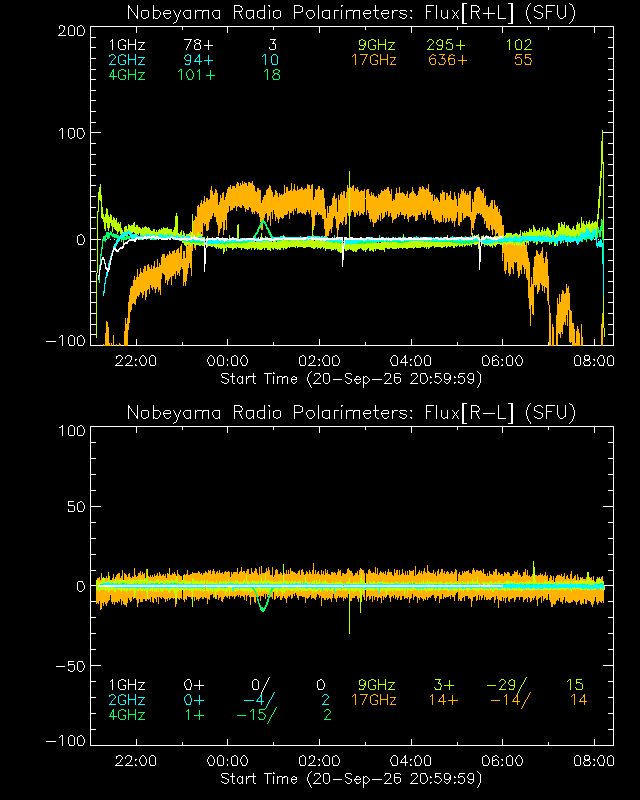
Task: Click the green 4GHz dip in bottom plot
Action: pos(263,610)
